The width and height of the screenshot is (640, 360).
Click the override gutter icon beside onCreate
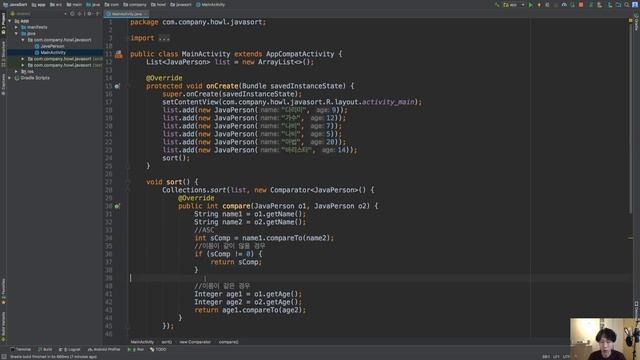(117, 86)
